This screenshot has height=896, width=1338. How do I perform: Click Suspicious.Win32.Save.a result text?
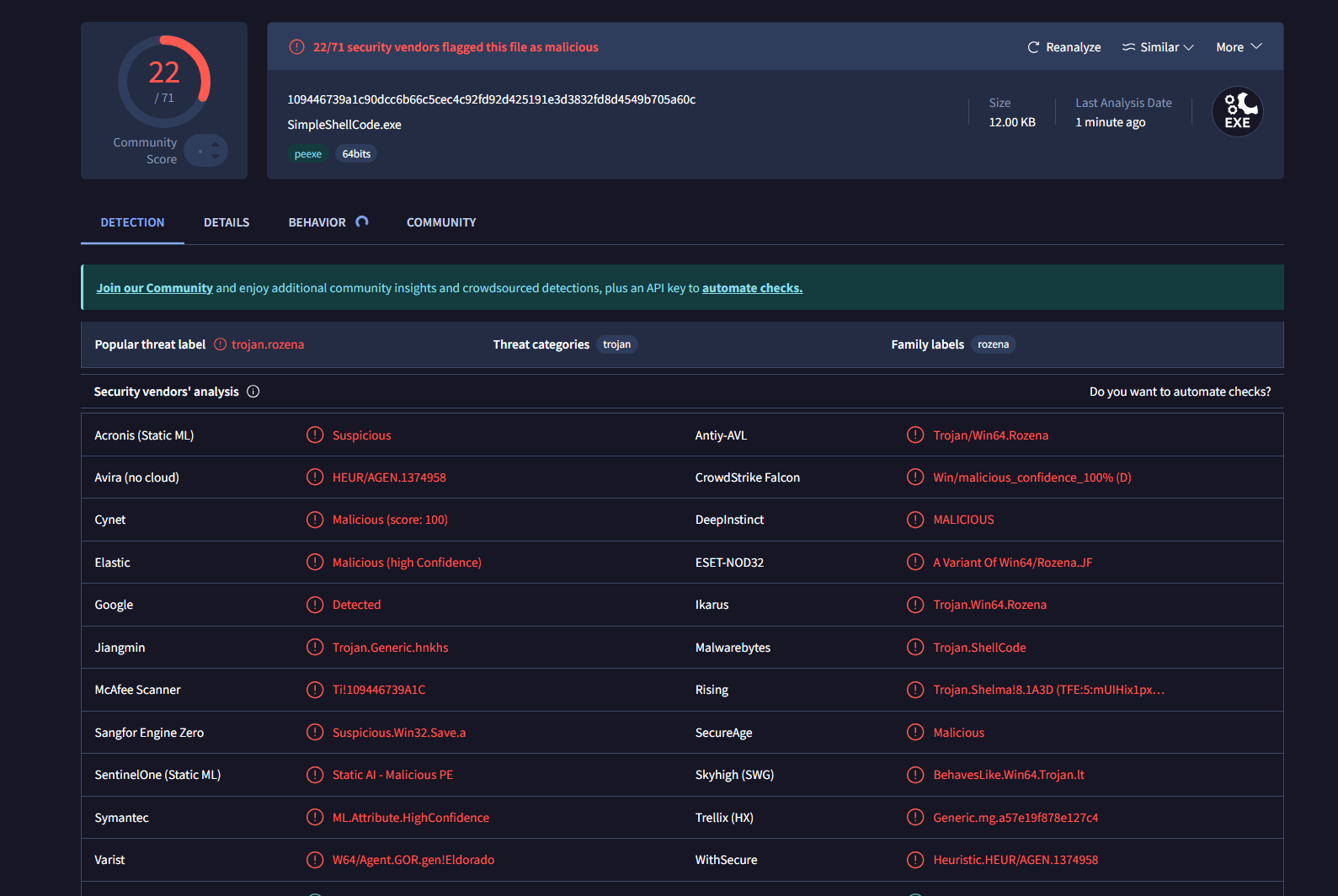click(x=399, y=733)
